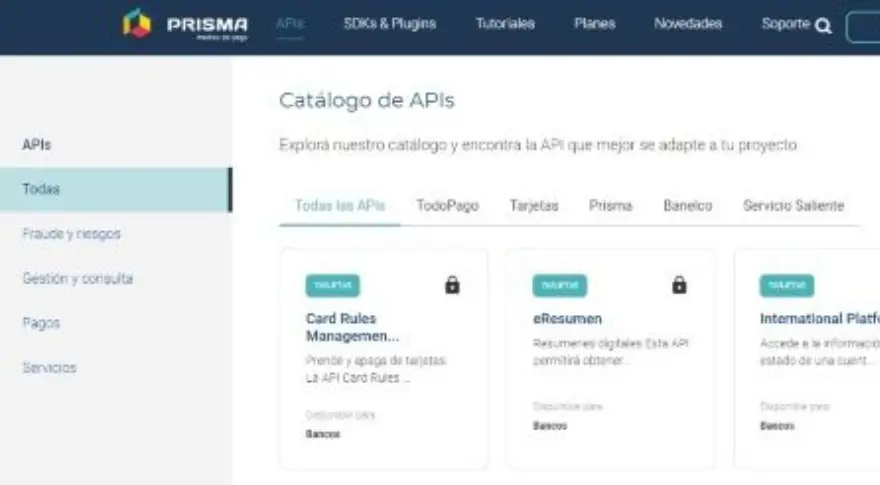Select Todas in the sidebar
This screenshot has height=485, width=880.
pos(116,189)
